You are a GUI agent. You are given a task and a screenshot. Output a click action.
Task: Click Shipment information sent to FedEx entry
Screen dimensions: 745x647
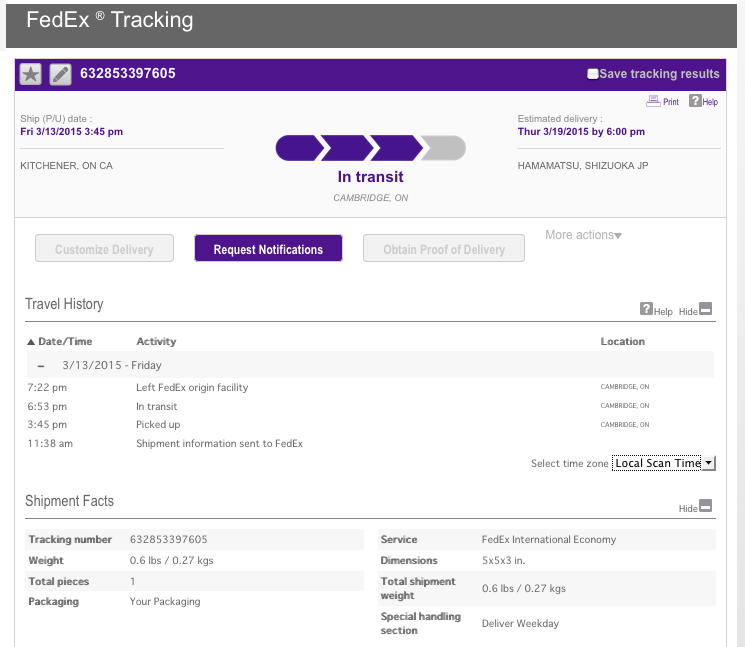pos(219,444)
